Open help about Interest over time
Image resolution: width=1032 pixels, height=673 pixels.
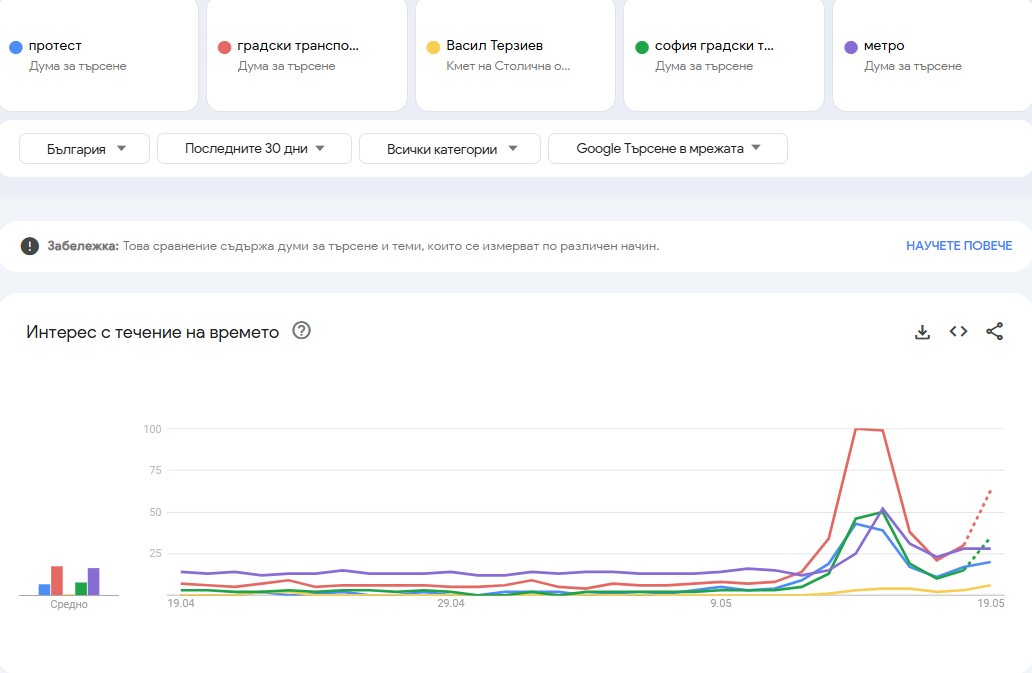point(300,332)
